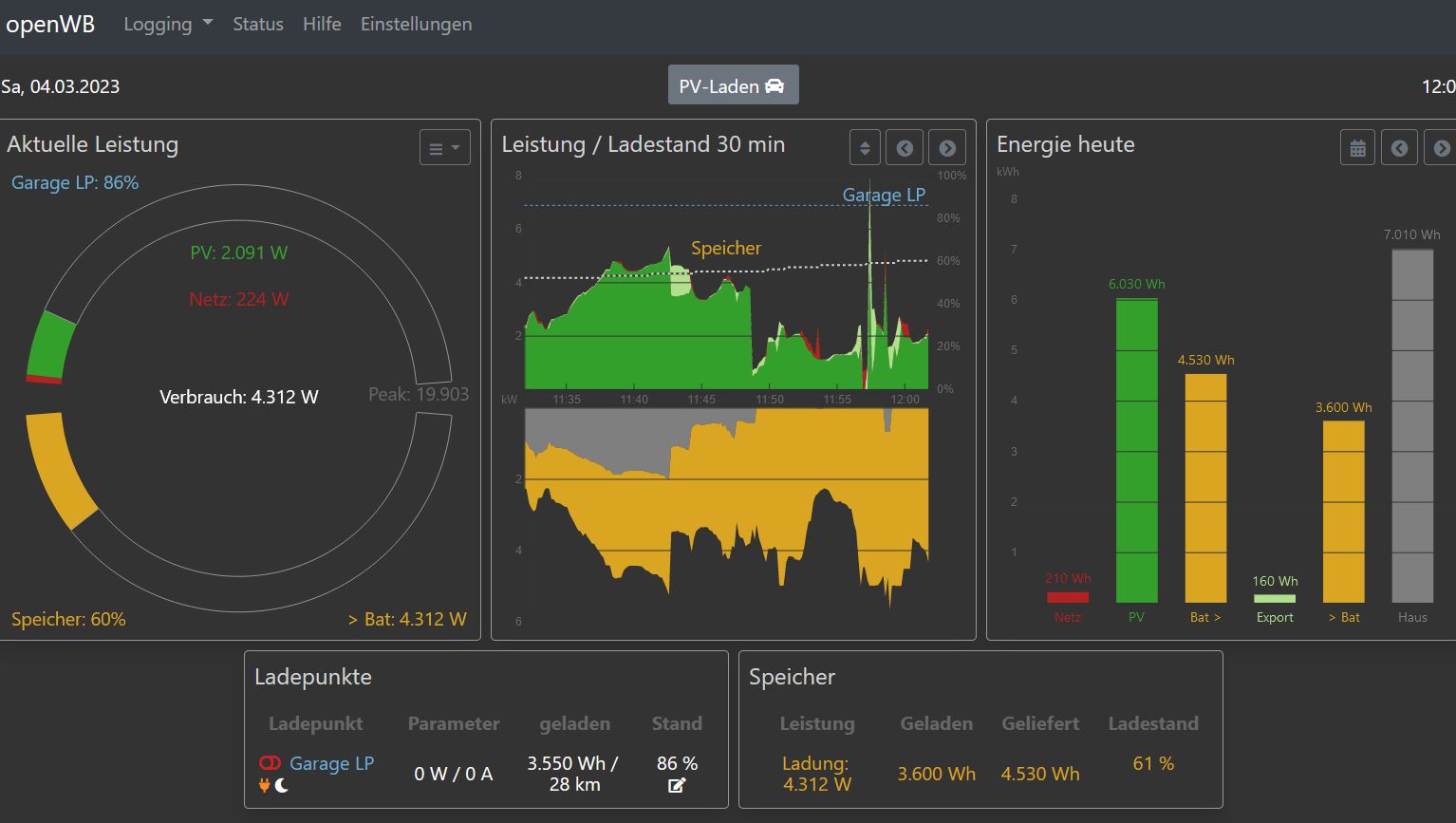Open the calendar in Energie heute panel

pyautogui.click(x=1358, y=148)
